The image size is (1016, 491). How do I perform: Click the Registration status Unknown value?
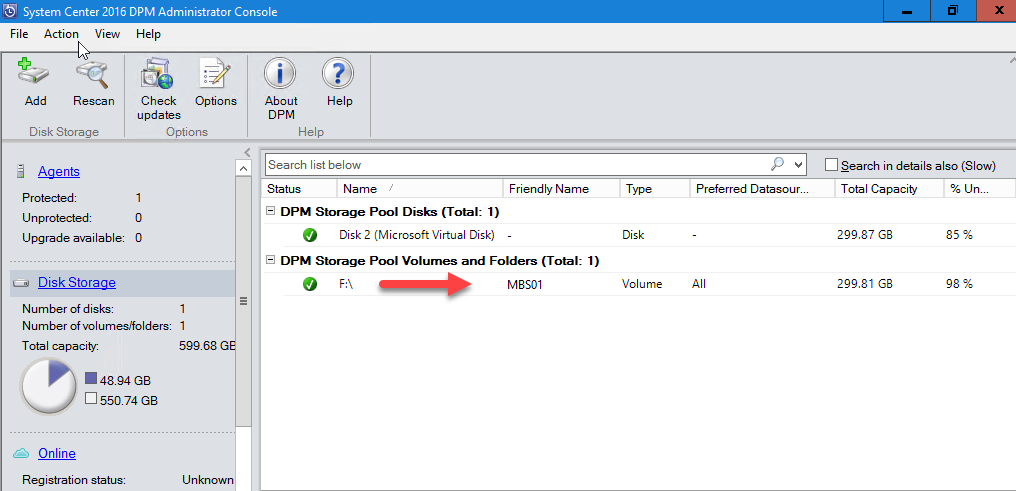tap(208, 480)
